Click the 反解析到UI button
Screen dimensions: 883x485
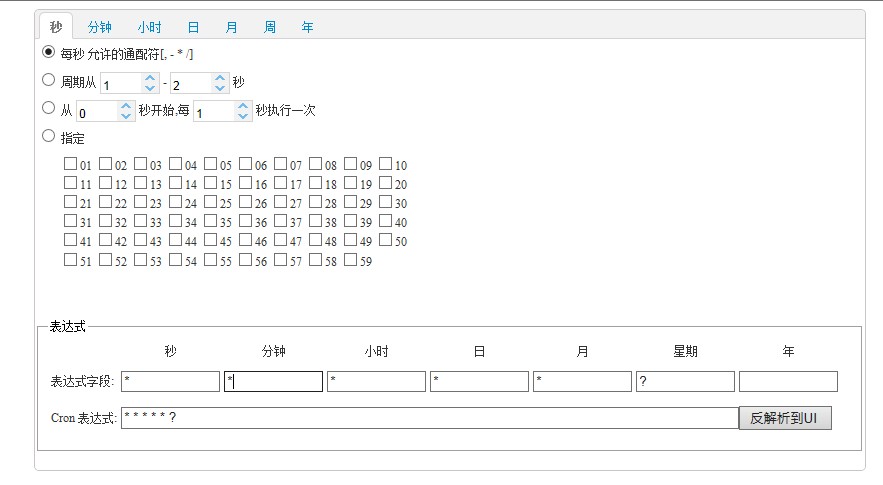[x=785, y=418]
